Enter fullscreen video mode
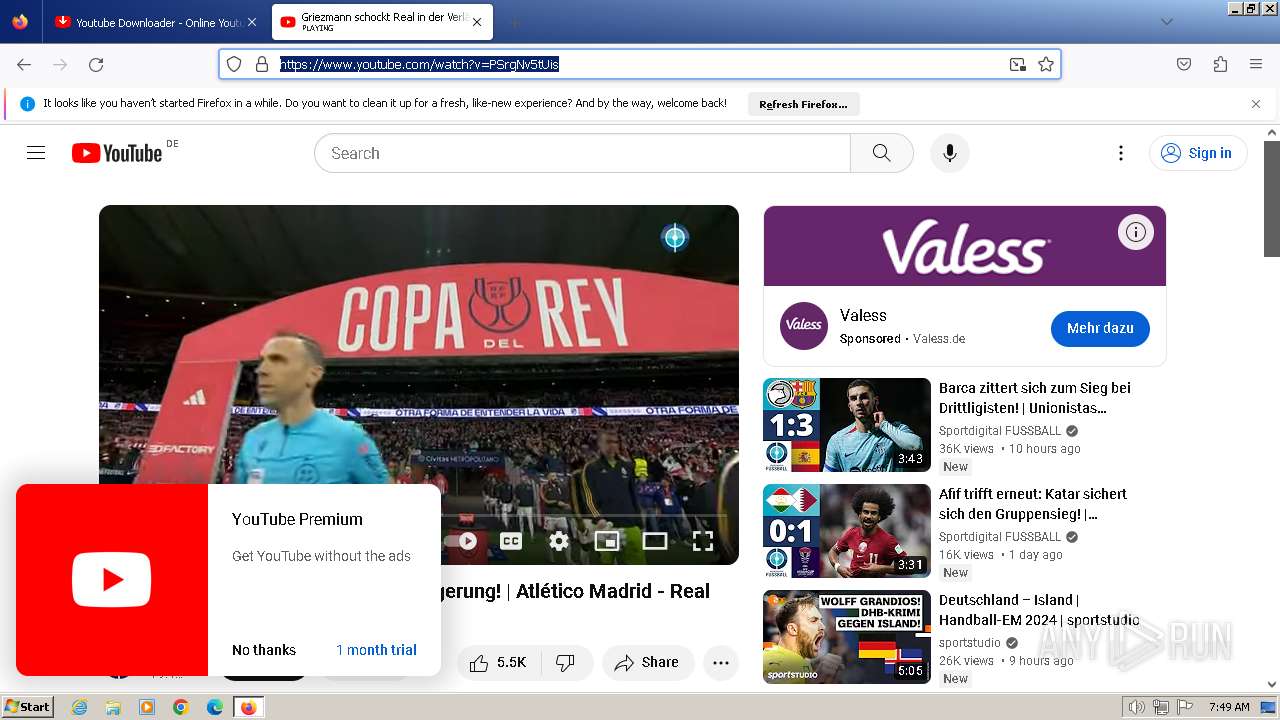1280x720 pixels. pyautogui.click(x=703, y=541)
